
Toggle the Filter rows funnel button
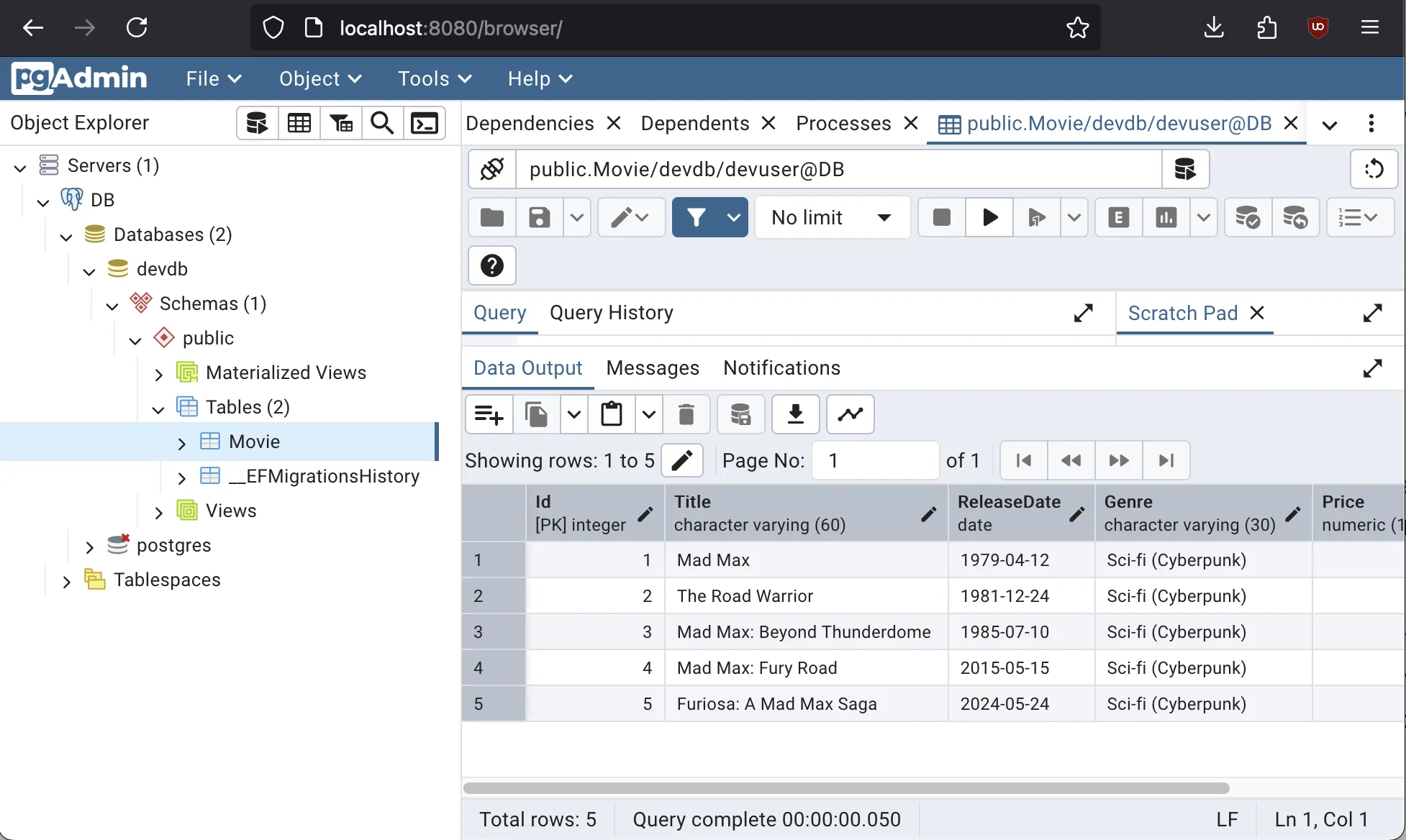coord(697,217)
